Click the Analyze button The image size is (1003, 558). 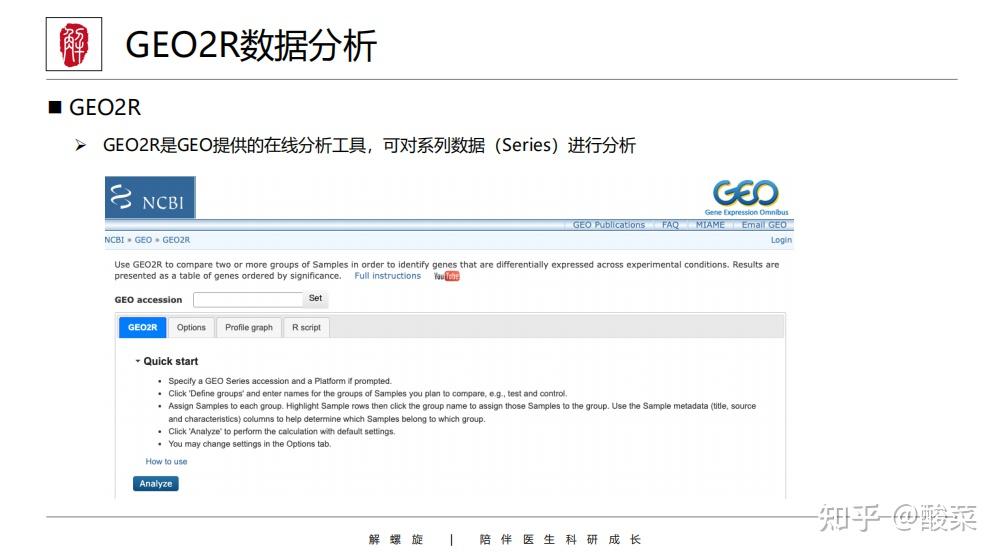click(155, 484)
